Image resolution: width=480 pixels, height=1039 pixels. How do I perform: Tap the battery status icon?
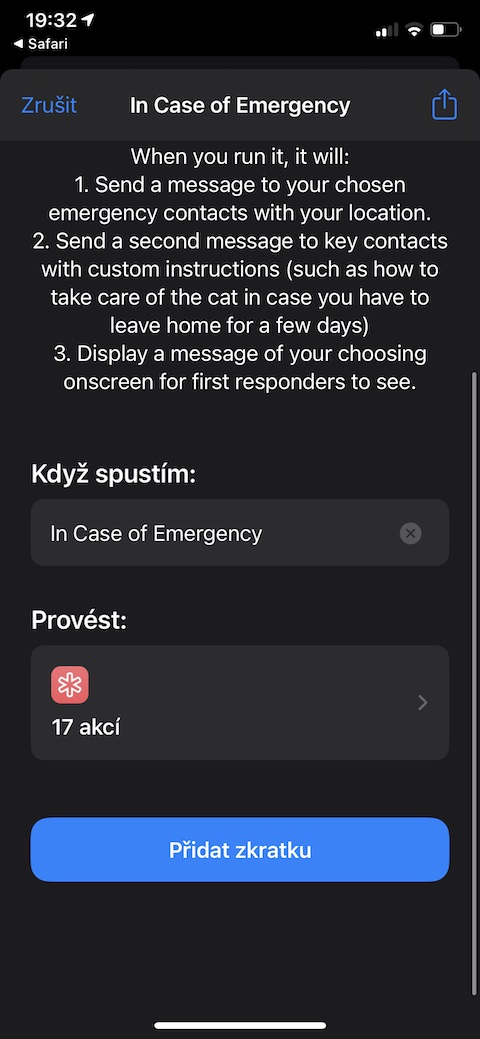446,29
